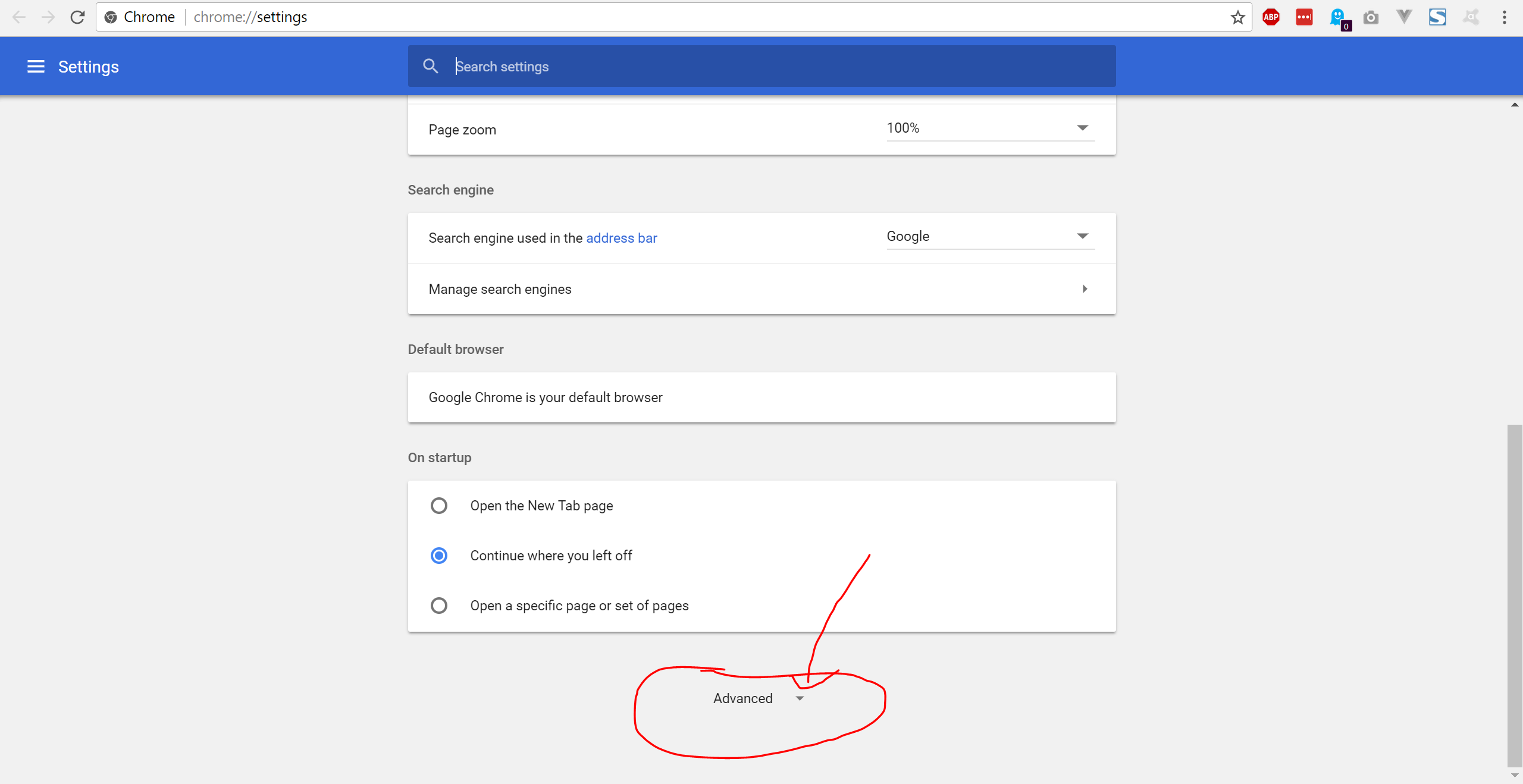Select Continue where you left off
The width and height of the screenshot is (1523, 784).
[439, 556]
